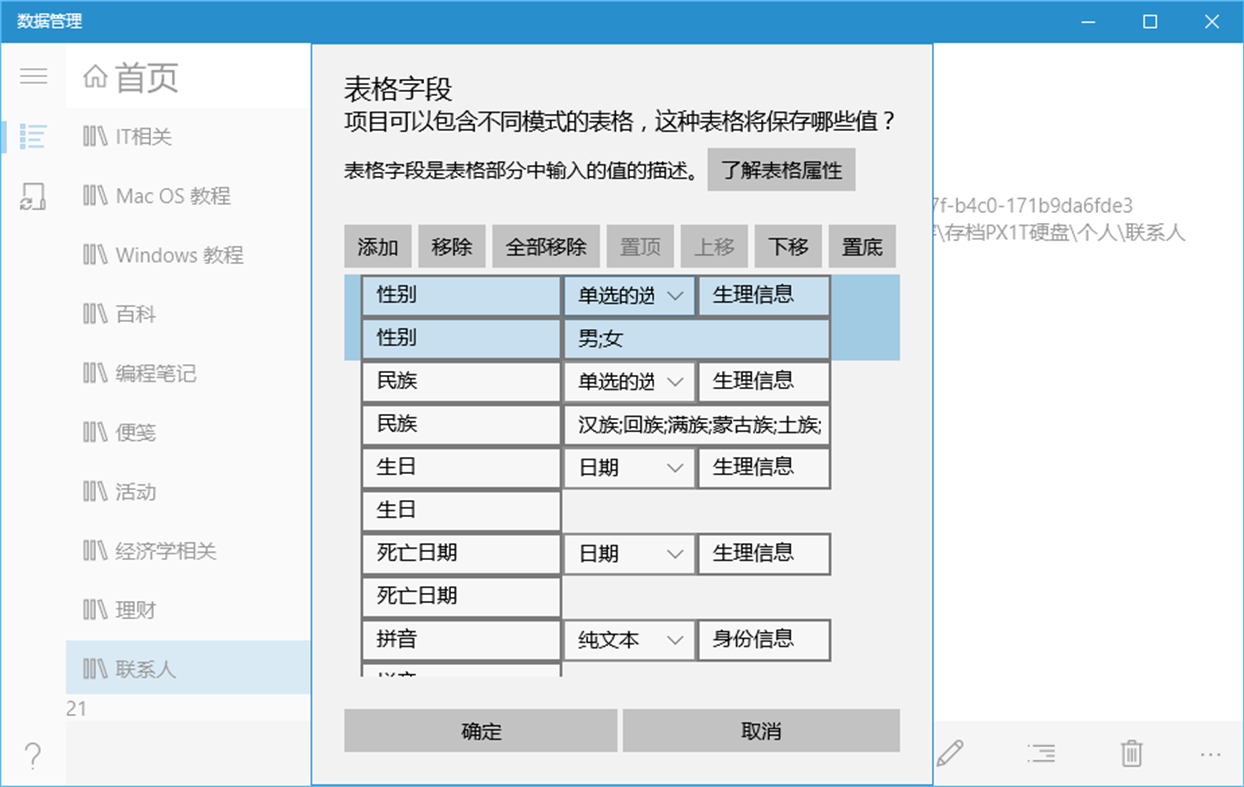Image resolution: width=1244 pixels, height=787 pixels.
Task: Open the ellipsis more options icon
Action: pyautogui.click(x=1210, y=755)
